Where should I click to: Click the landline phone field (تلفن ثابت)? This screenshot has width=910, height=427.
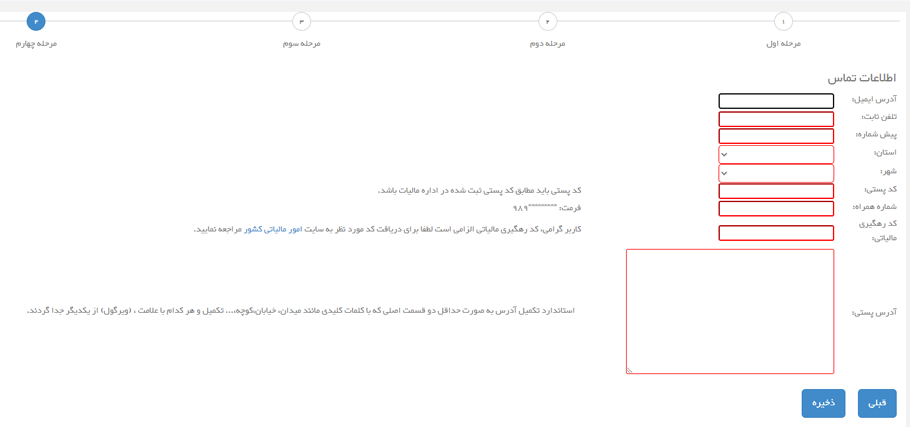coord(776,120)
